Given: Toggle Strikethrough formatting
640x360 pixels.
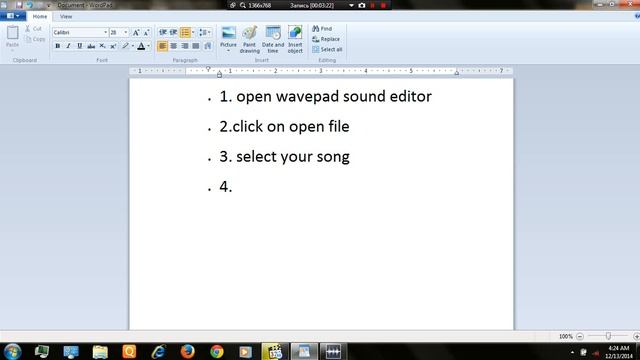Looking at the screenshot, I should 91,46.
